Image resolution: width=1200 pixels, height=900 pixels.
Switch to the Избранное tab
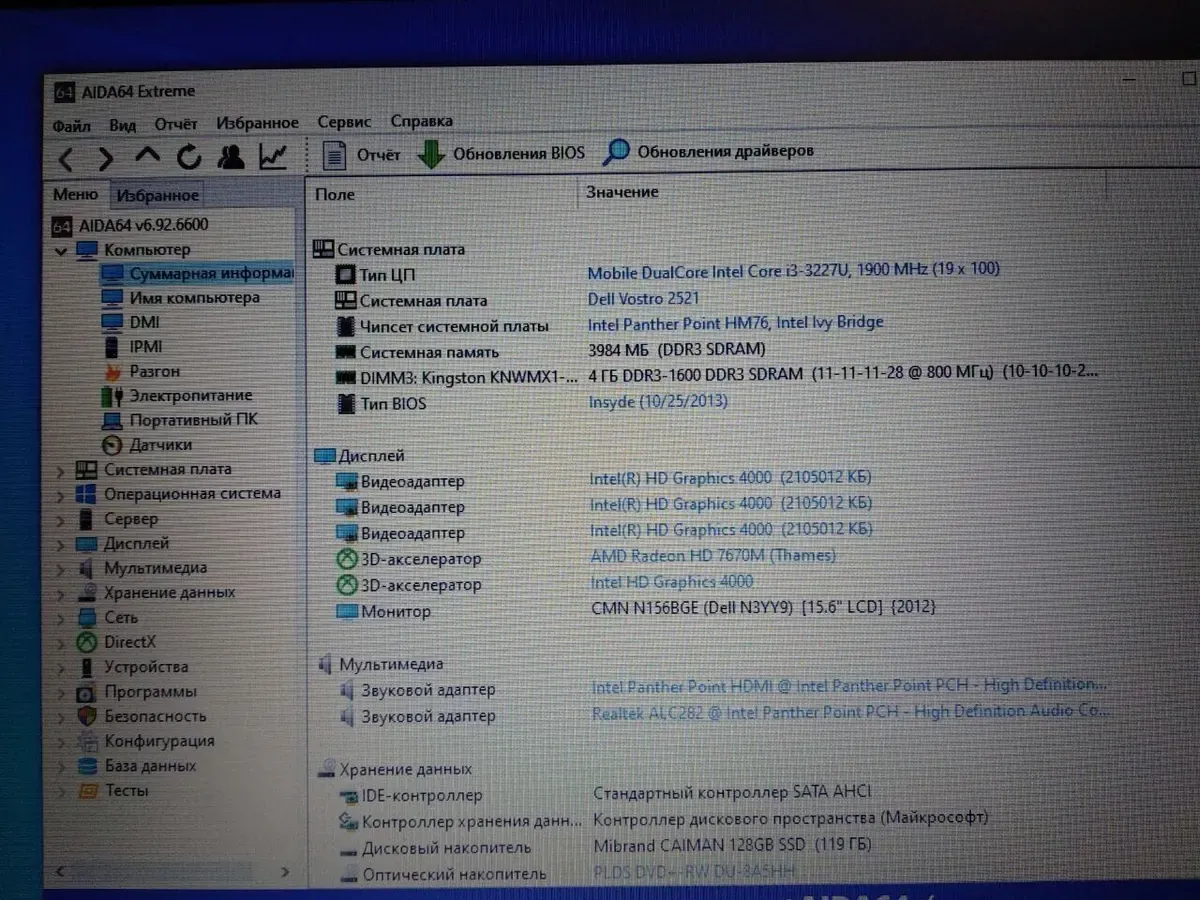point(157,196)
